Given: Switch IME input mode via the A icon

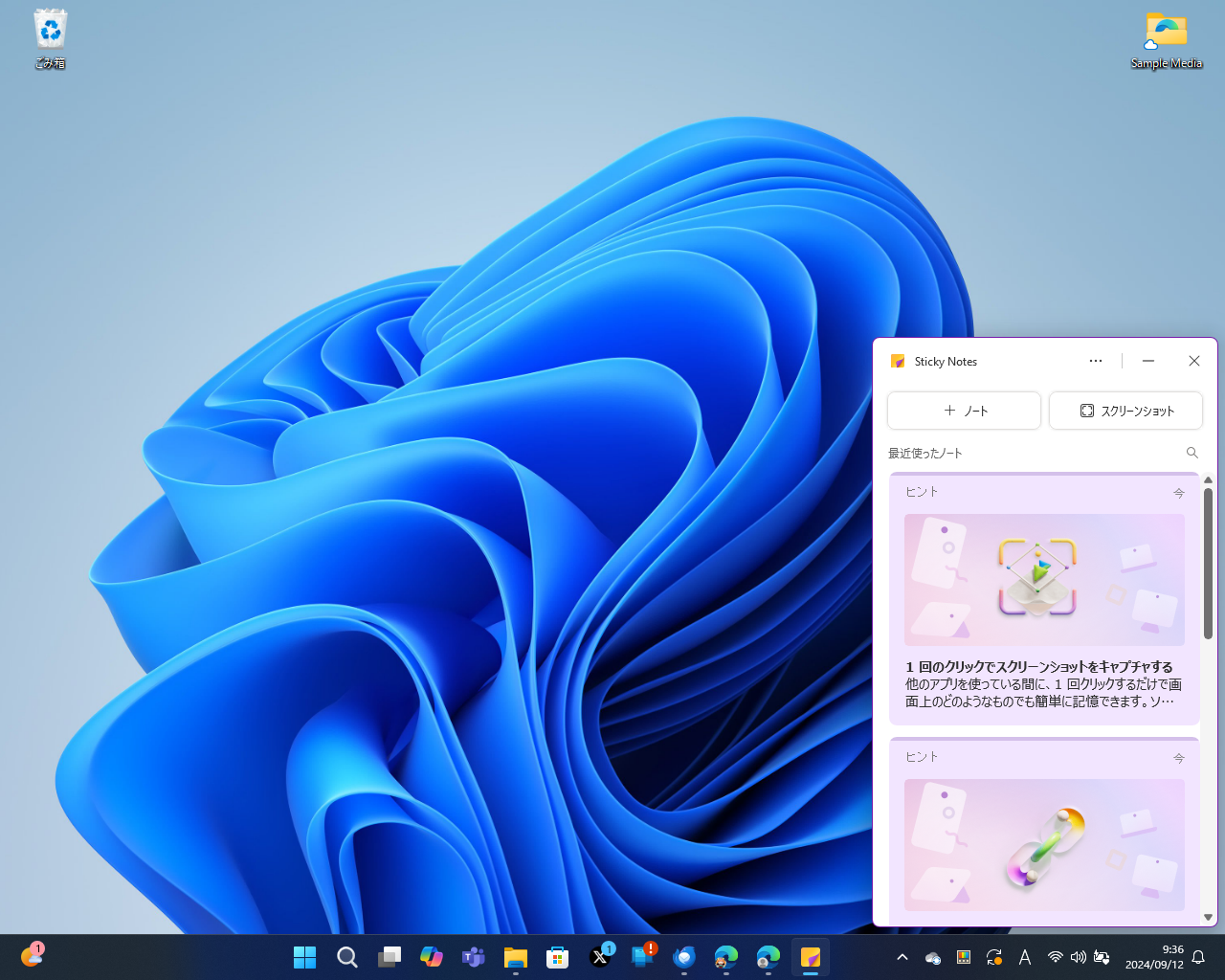Looking at the screenshot, I should click(1024, 956).
